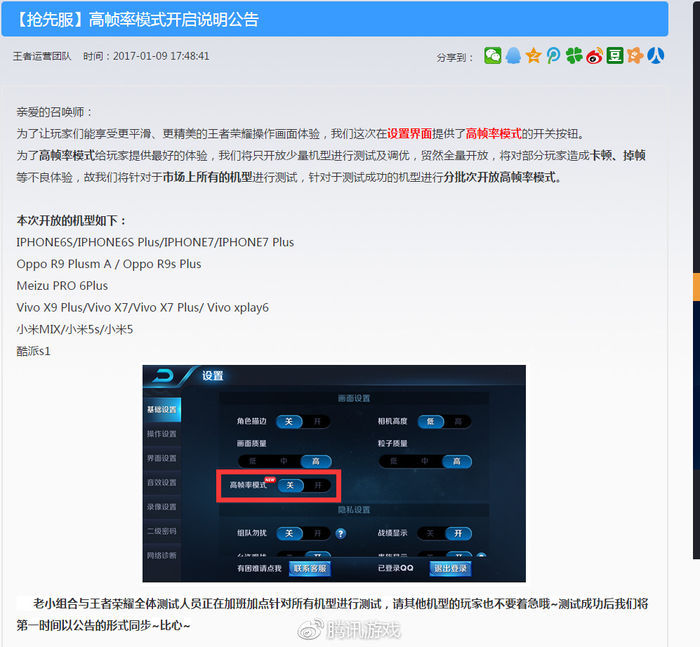This screenshot has height=647, width=700.
Task: Choose 中 for 粒子质量
Action: tap(425, 461)
